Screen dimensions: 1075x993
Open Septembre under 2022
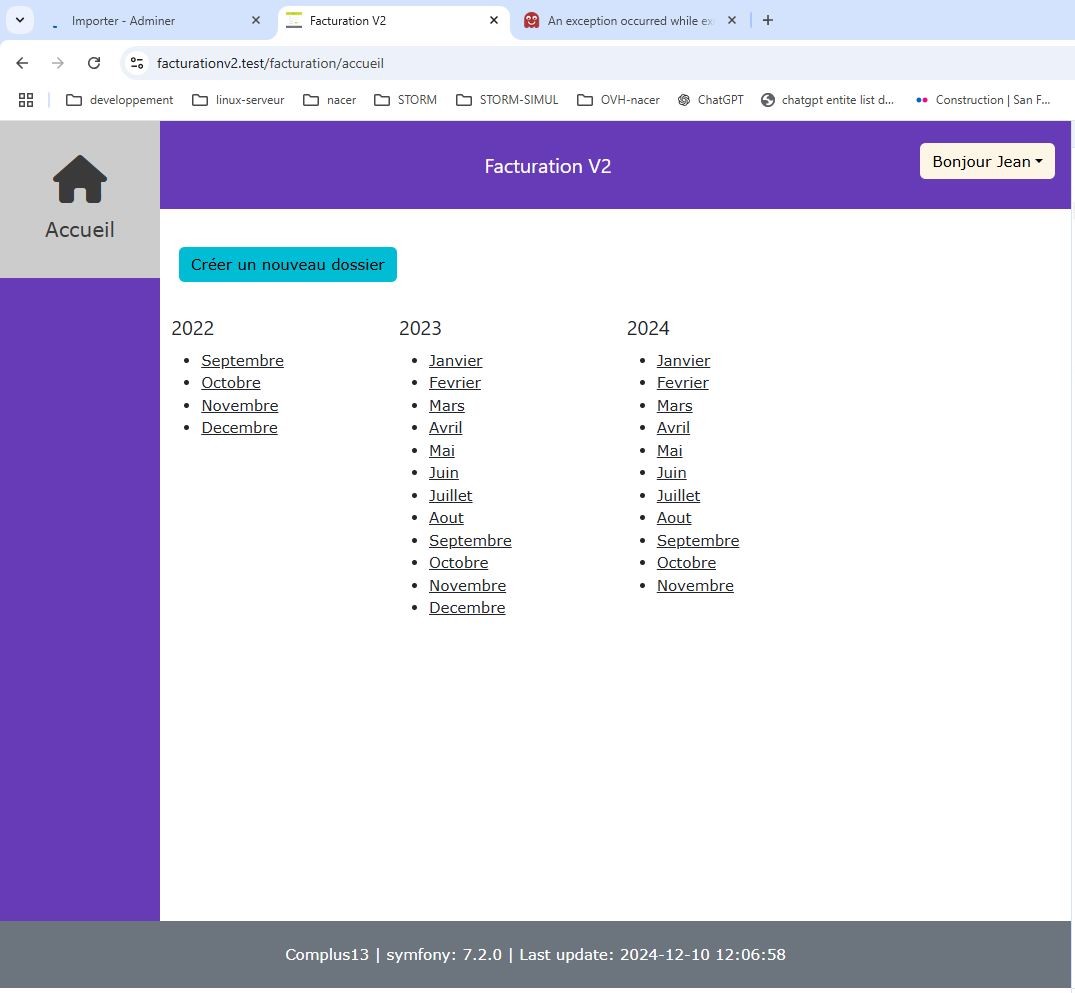pyautogui.click(x=242, y=361)
